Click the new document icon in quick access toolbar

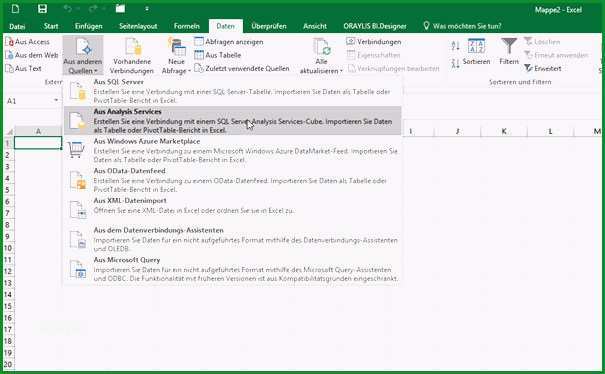click(x=15, y=9)
